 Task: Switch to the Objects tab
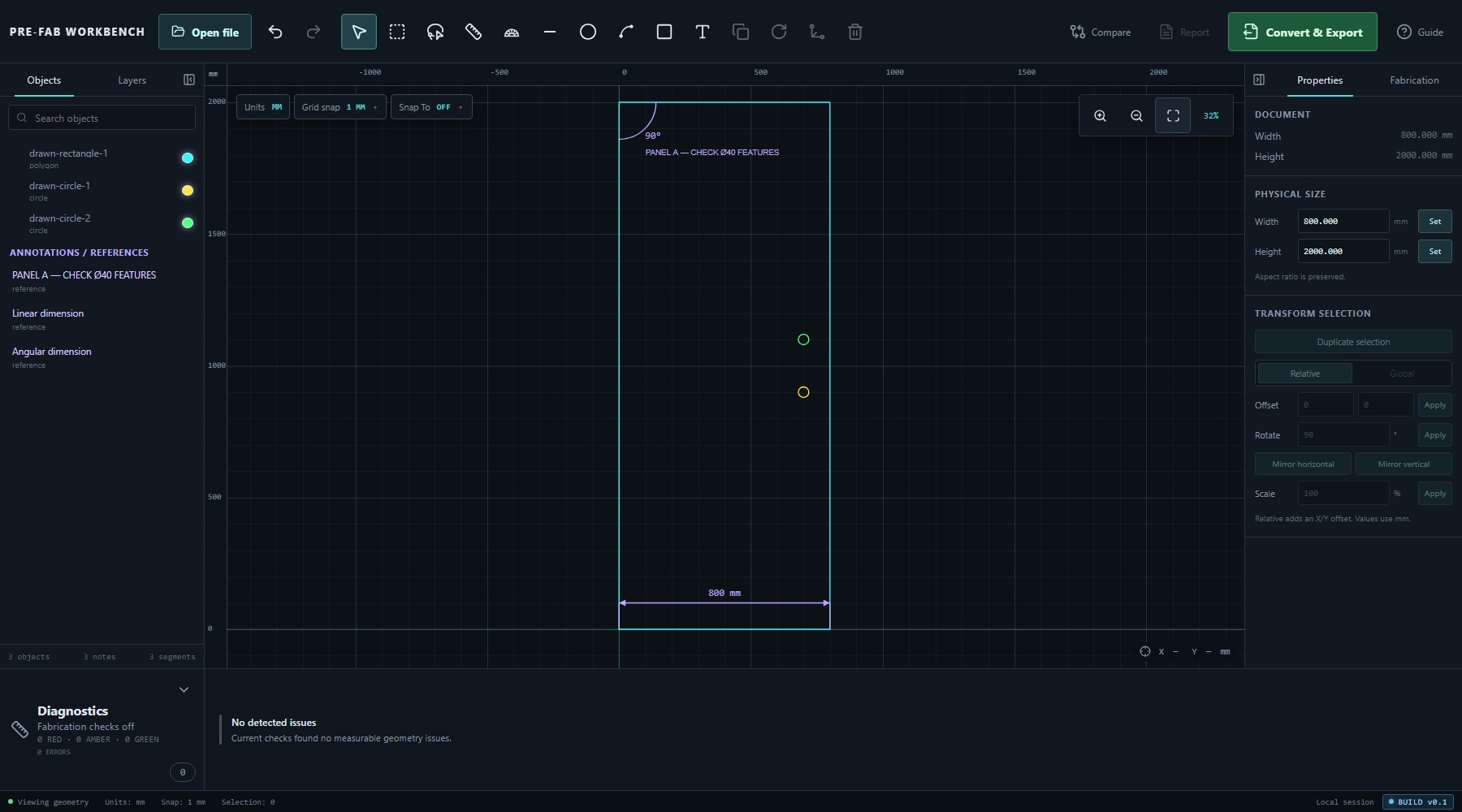pyautogui.click(x=44, y=80)
